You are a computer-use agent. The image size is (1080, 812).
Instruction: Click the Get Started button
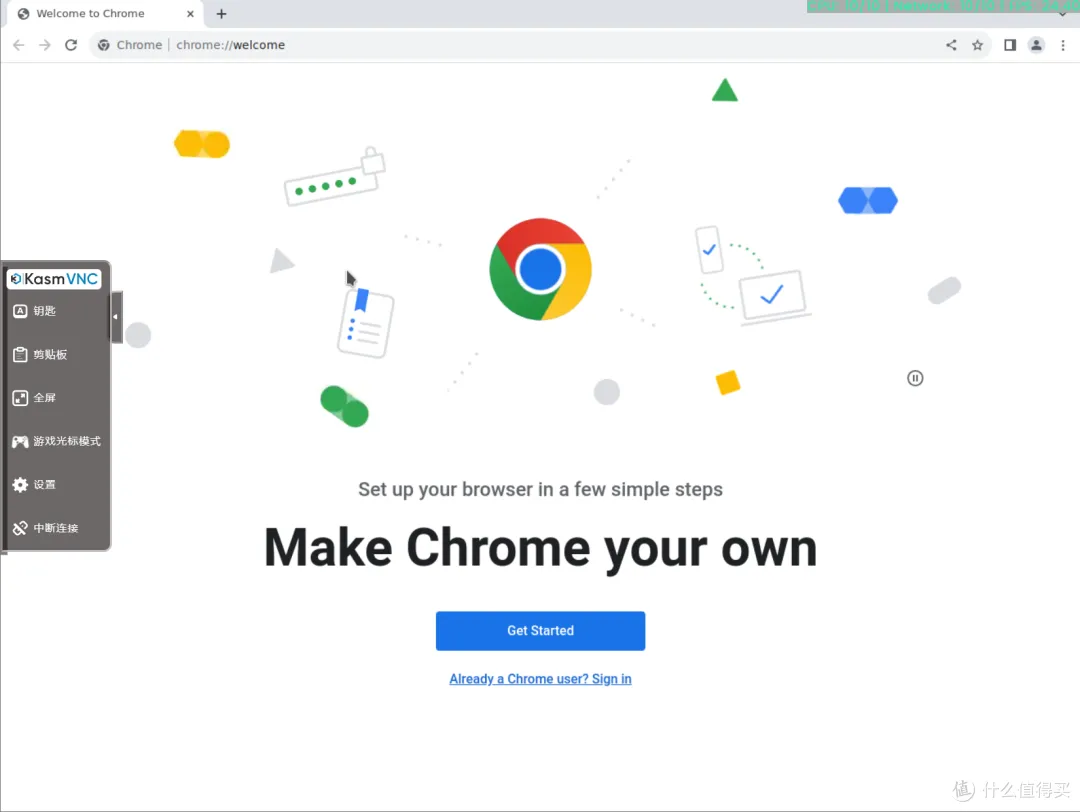coord(540,631)
